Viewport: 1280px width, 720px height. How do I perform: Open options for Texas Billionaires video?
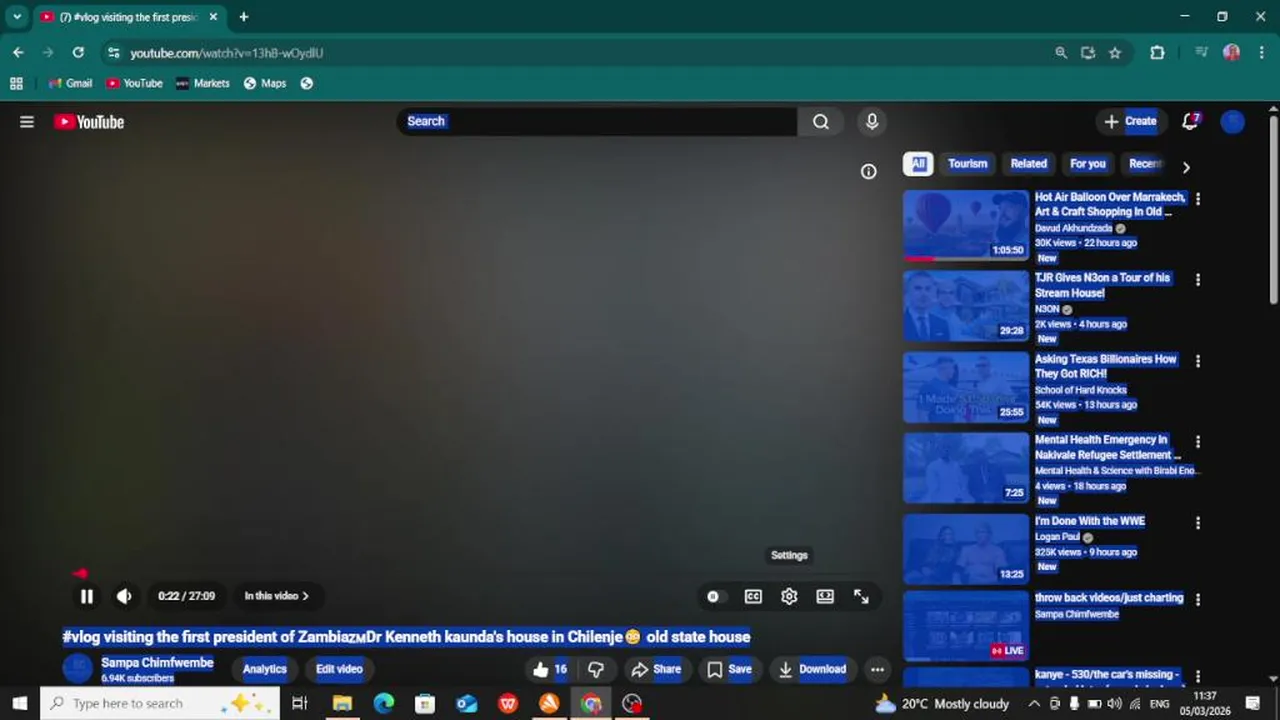(1198, 361)
